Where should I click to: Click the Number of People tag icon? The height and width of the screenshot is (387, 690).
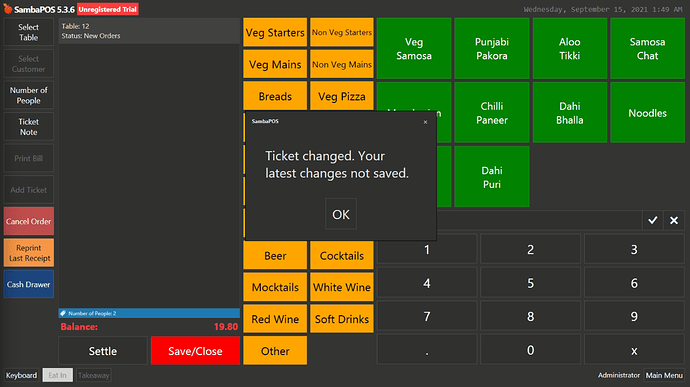63,313
